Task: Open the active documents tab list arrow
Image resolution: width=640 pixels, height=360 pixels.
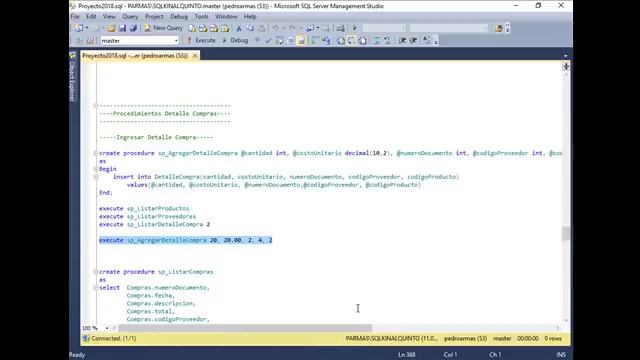Action: click(565, 56)
